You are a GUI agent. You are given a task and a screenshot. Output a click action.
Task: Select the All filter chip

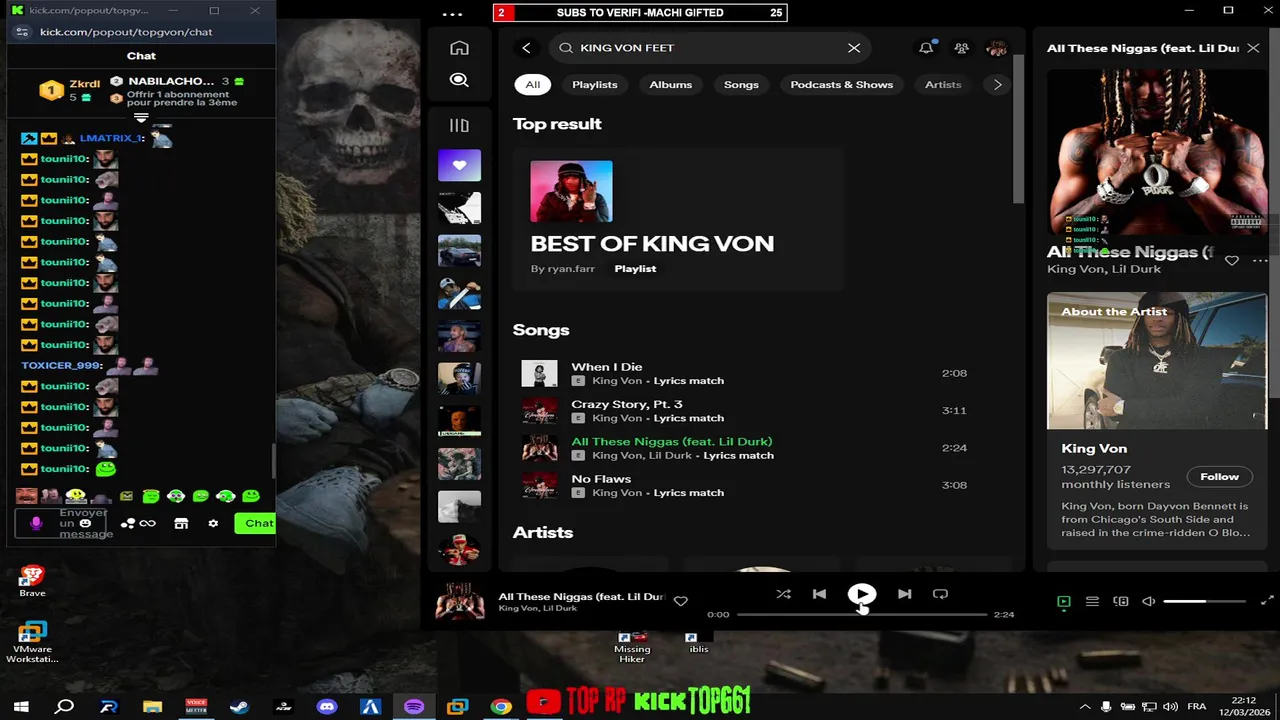tap(533, 84)
